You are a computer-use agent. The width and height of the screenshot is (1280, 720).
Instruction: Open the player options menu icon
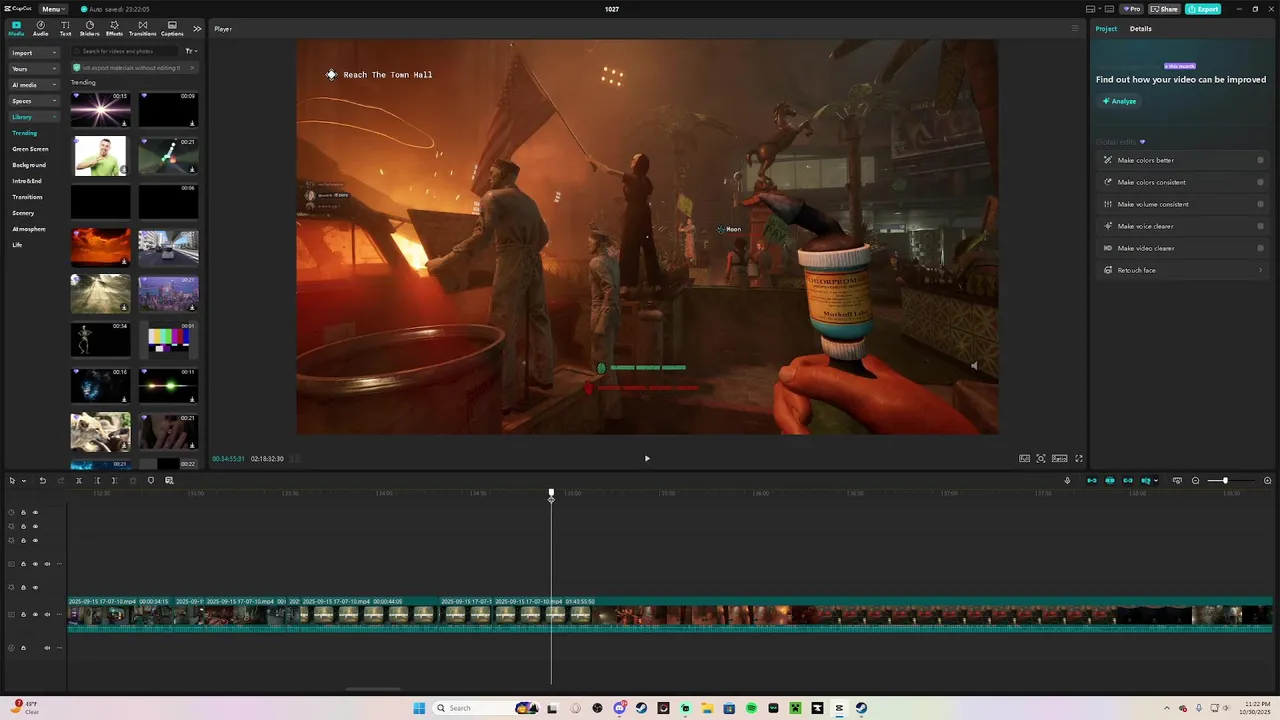(1075, 28)
